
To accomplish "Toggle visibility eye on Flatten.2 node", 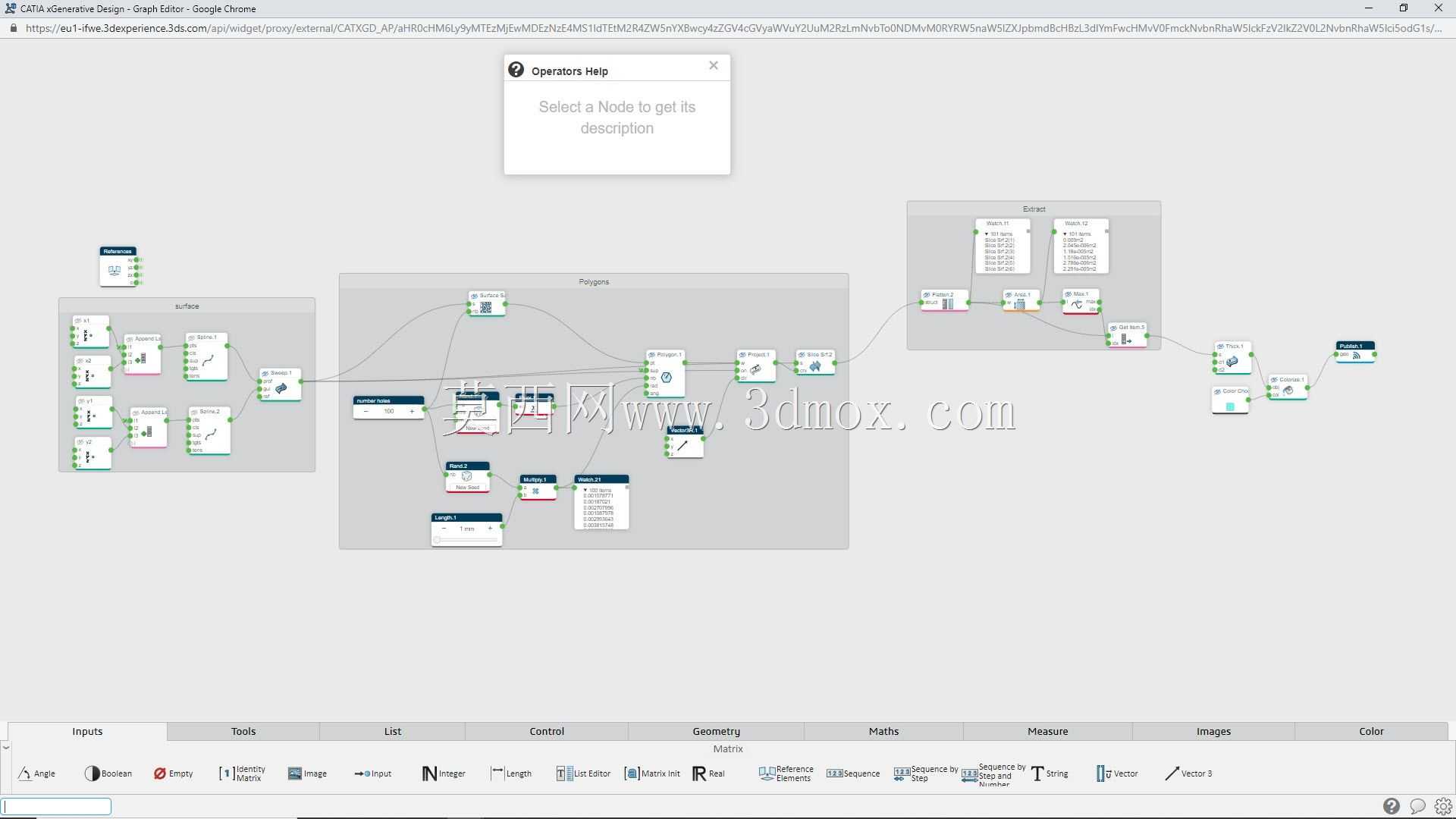I will pyautogui.click(x=927, y=294).
